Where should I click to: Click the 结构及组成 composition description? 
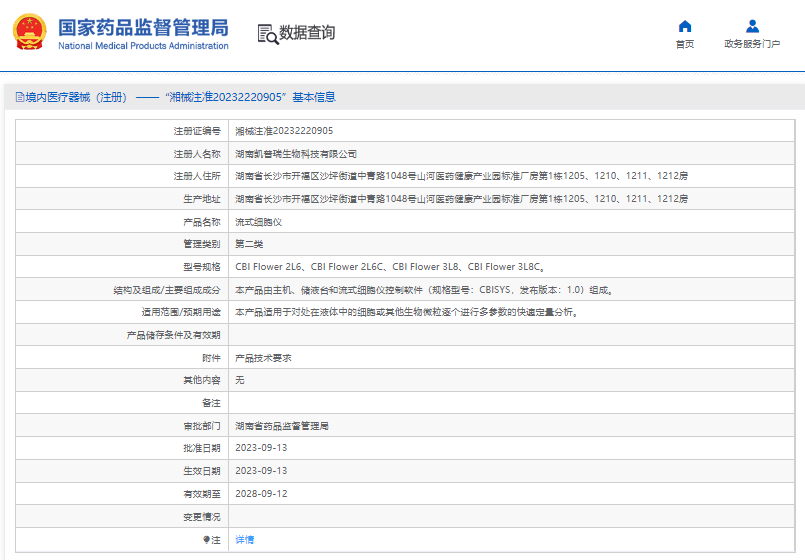(x=424, y=290)
